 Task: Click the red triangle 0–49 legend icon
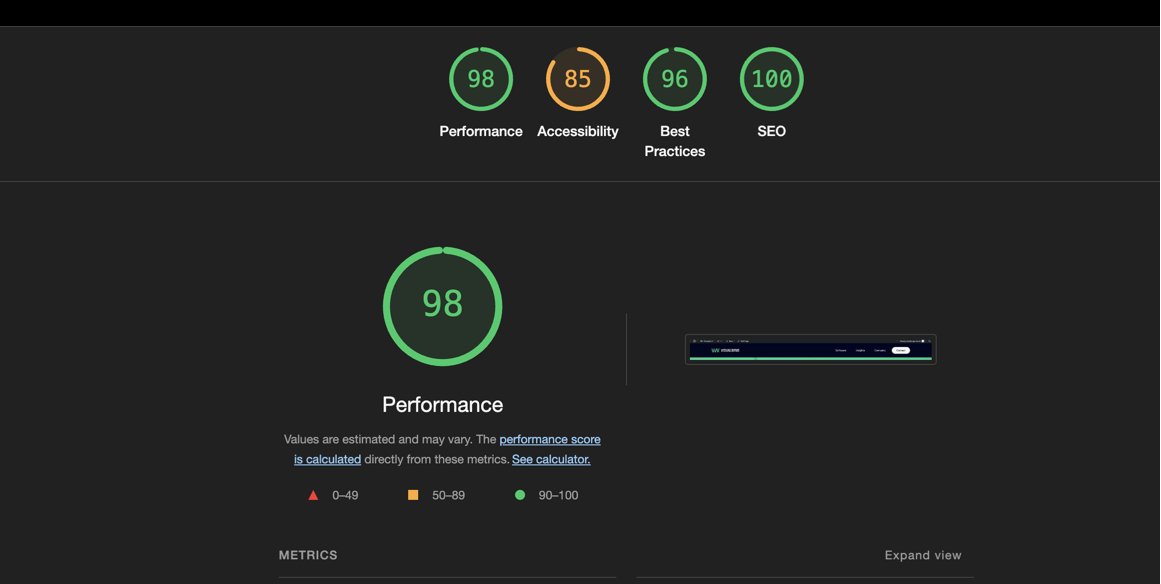[313, 495]
